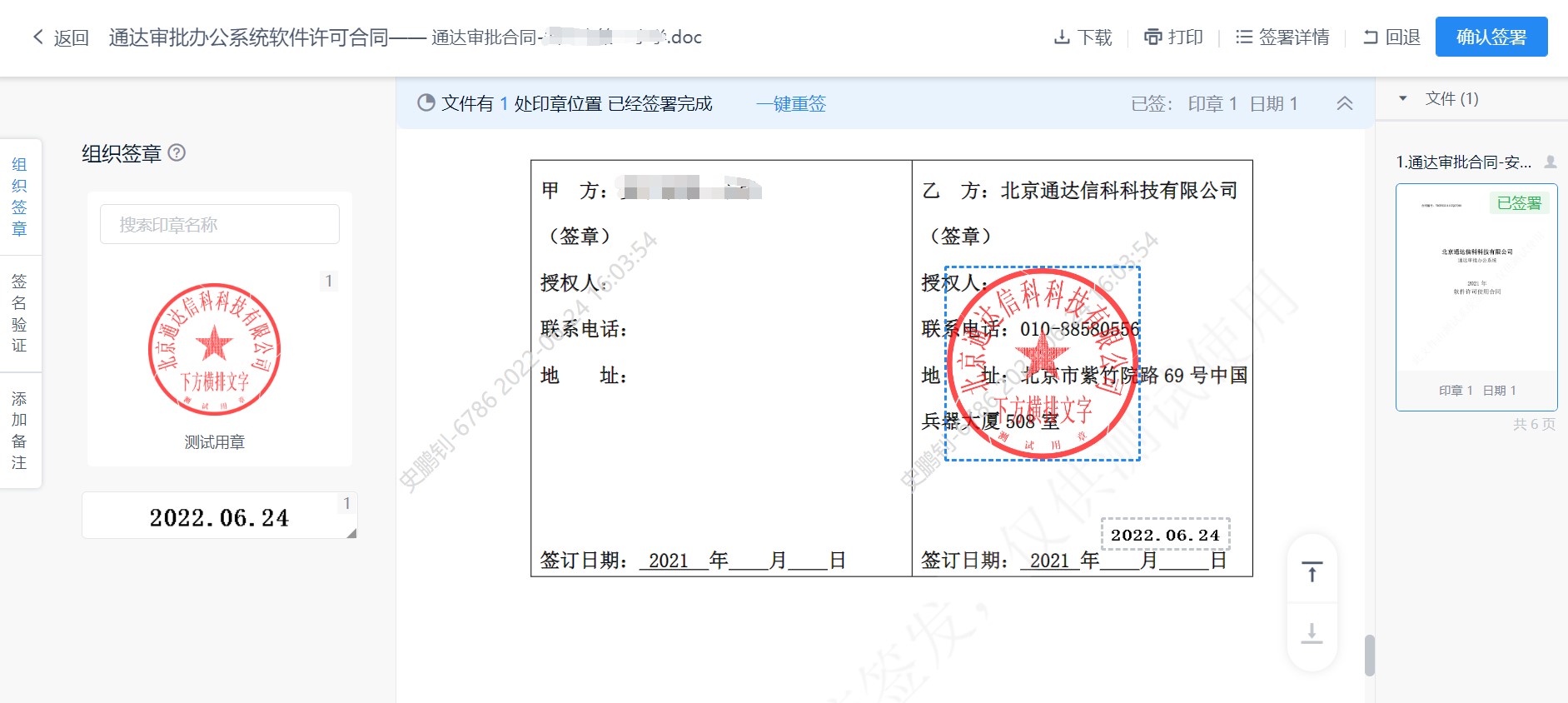Jump to bottom with down-arrow button

pyautogui.click(x=1312, y=633)
